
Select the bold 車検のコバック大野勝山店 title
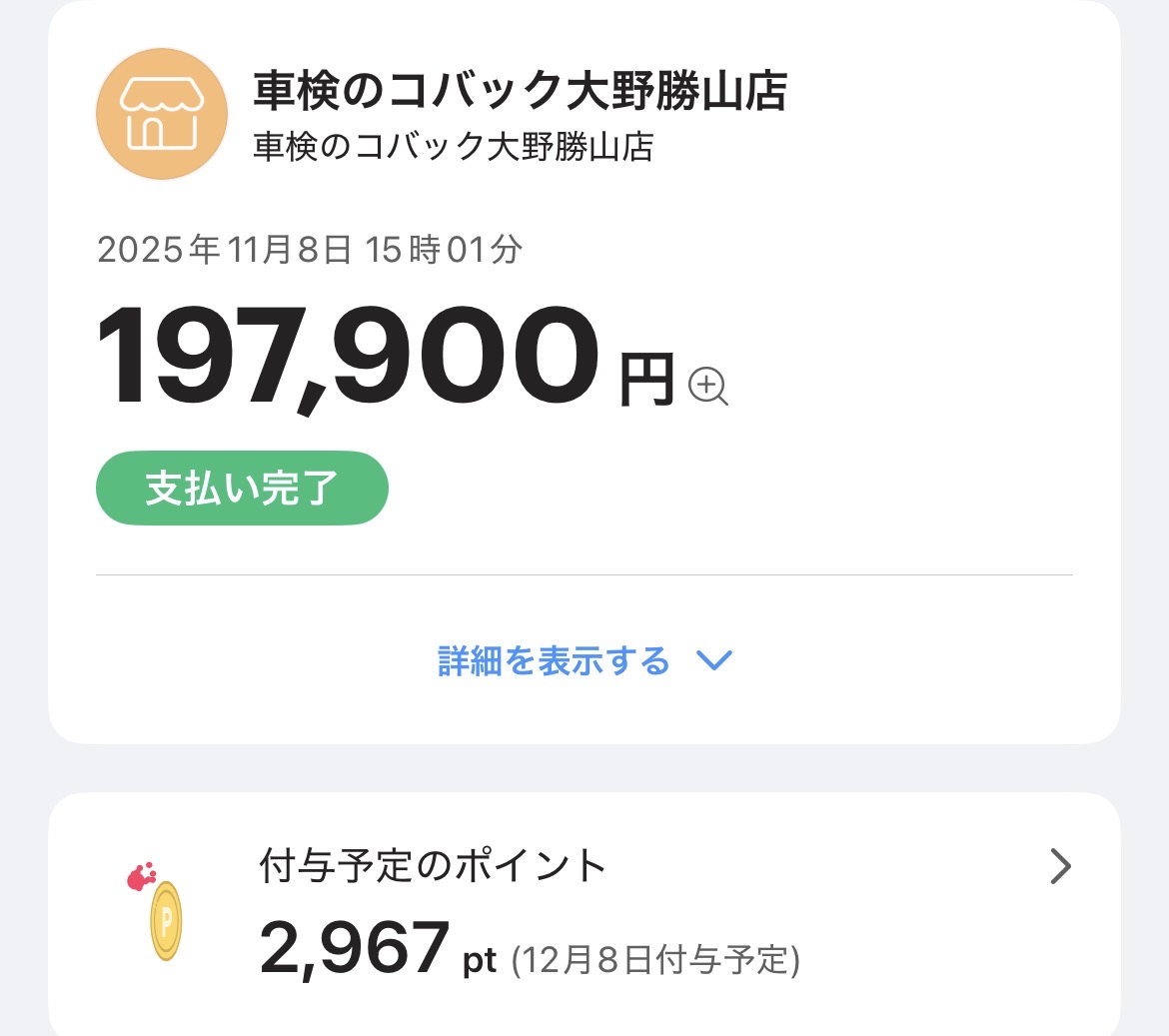pos(520,92)
